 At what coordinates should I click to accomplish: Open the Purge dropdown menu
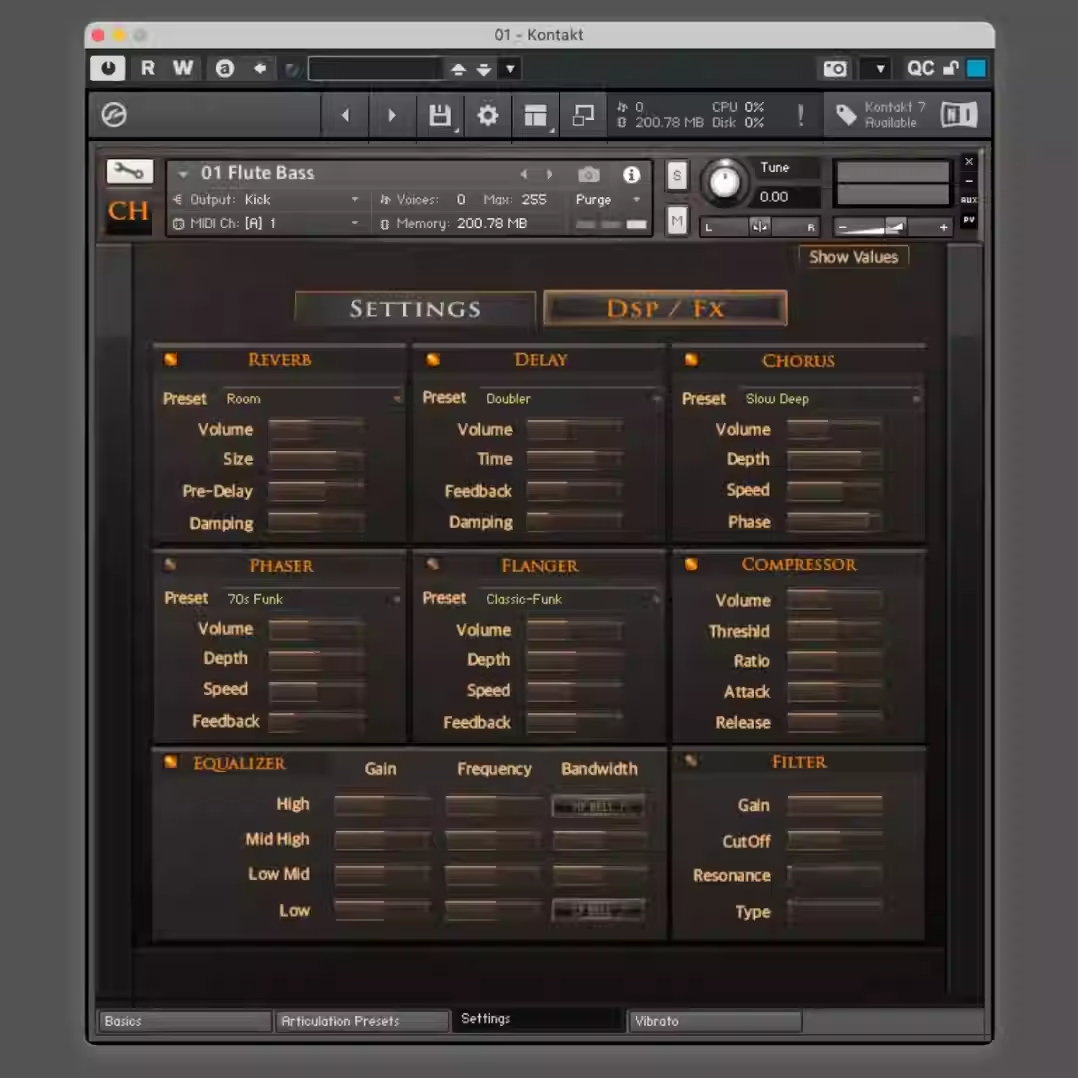click(608, 199)
